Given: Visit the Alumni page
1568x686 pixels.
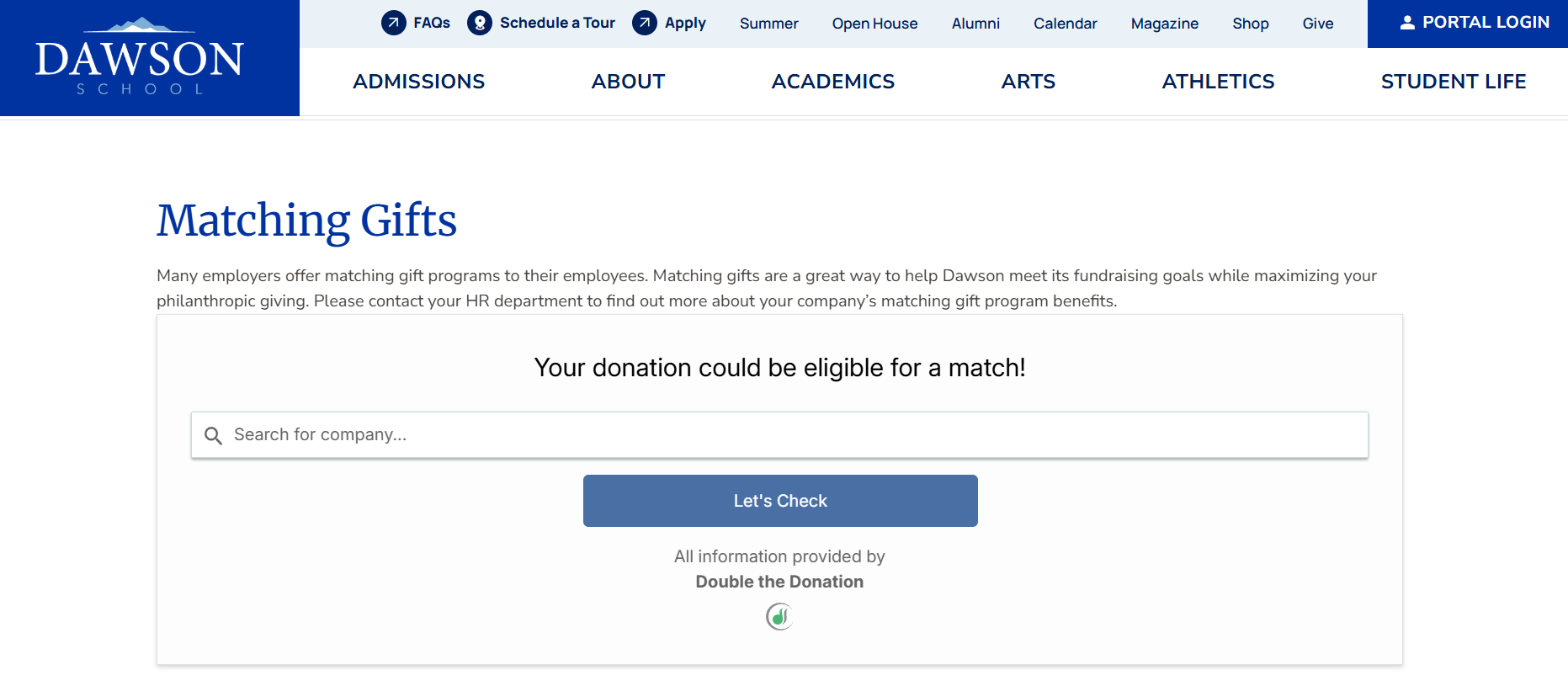Looking at the screenshot, I should (x=975, y=24).
